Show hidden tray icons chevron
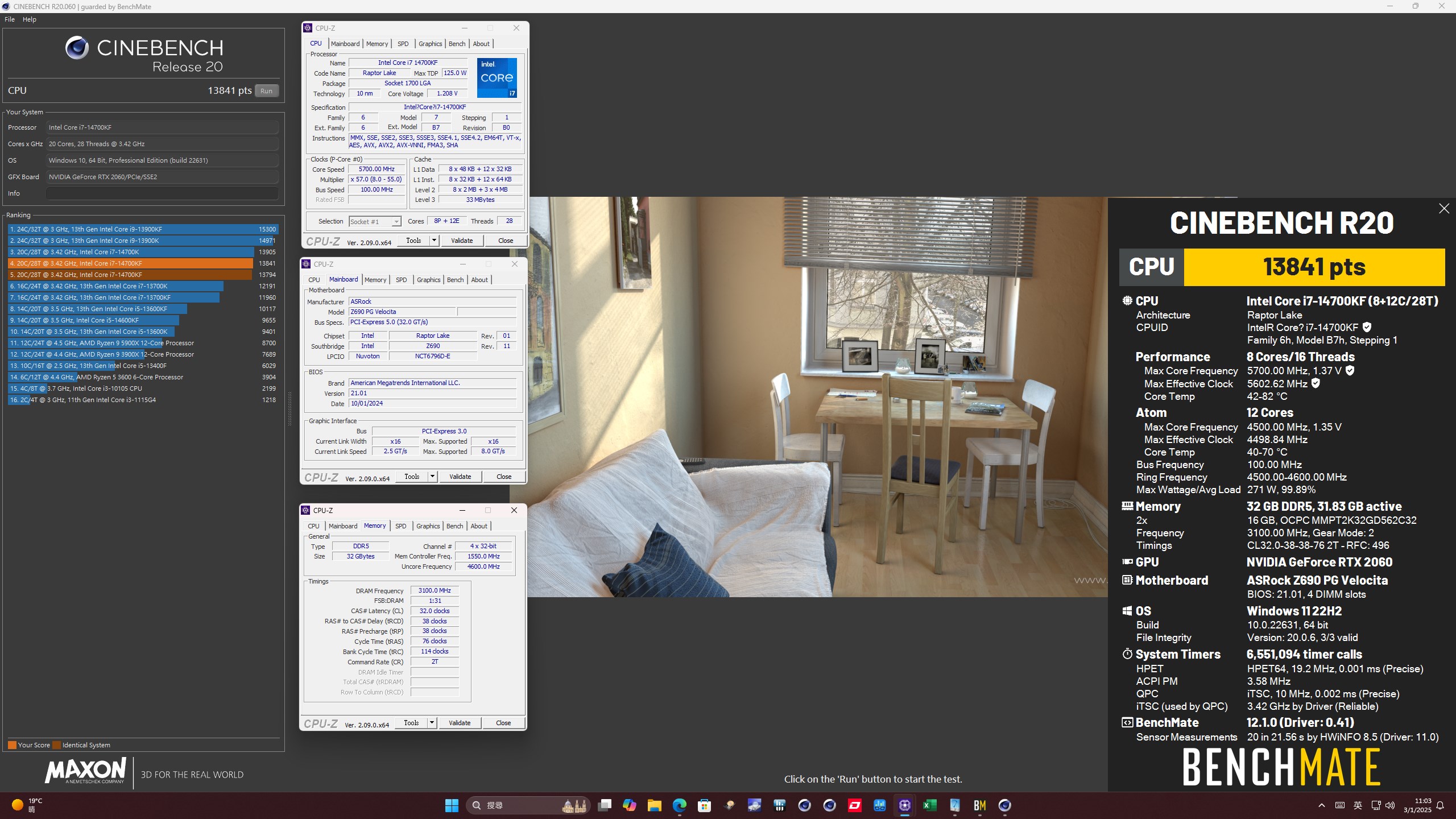The image size is (1456, 819). click(x=1322, y=805)
